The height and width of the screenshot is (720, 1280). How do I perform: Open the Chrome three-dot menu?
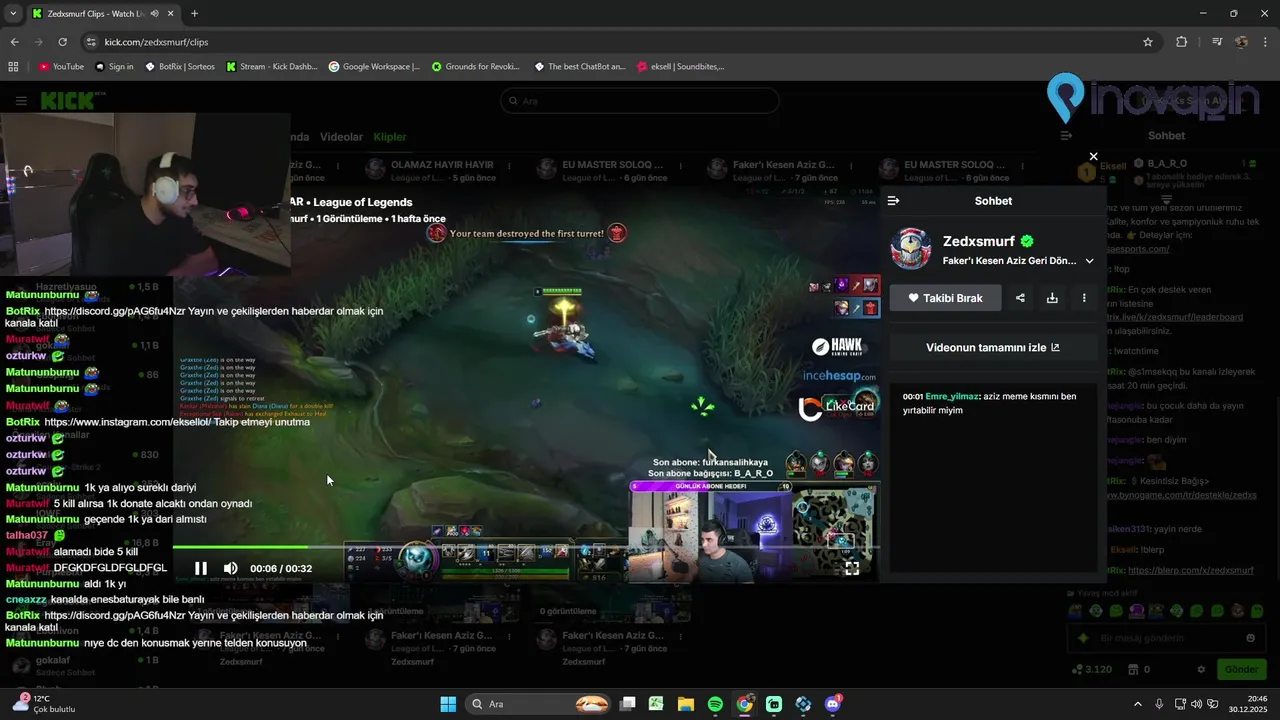click(x=1265, y=42)
